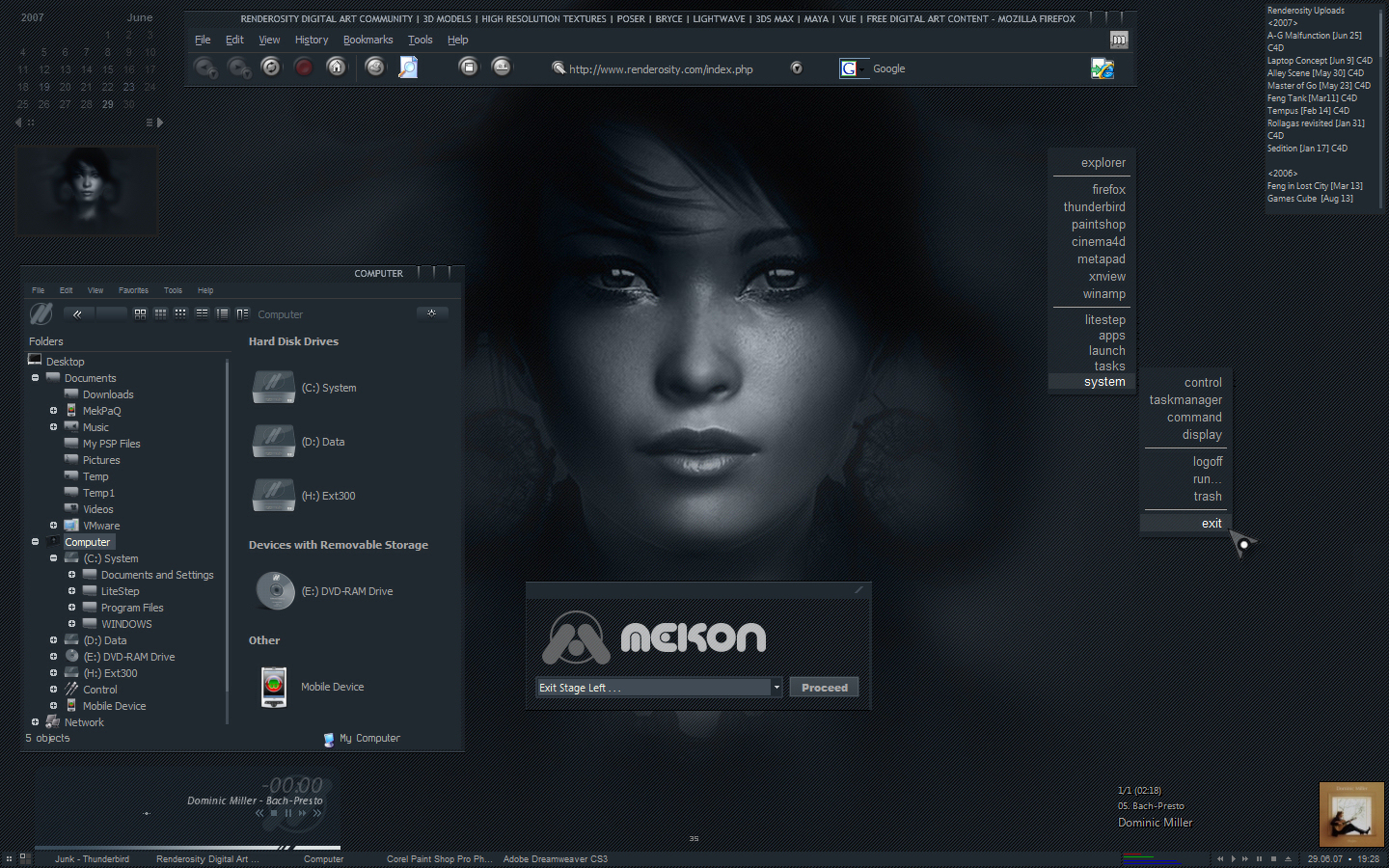Open the Exit Stage Left dropdown
Viewport: 1389px width, 868px height.
[x=776, y=688]
